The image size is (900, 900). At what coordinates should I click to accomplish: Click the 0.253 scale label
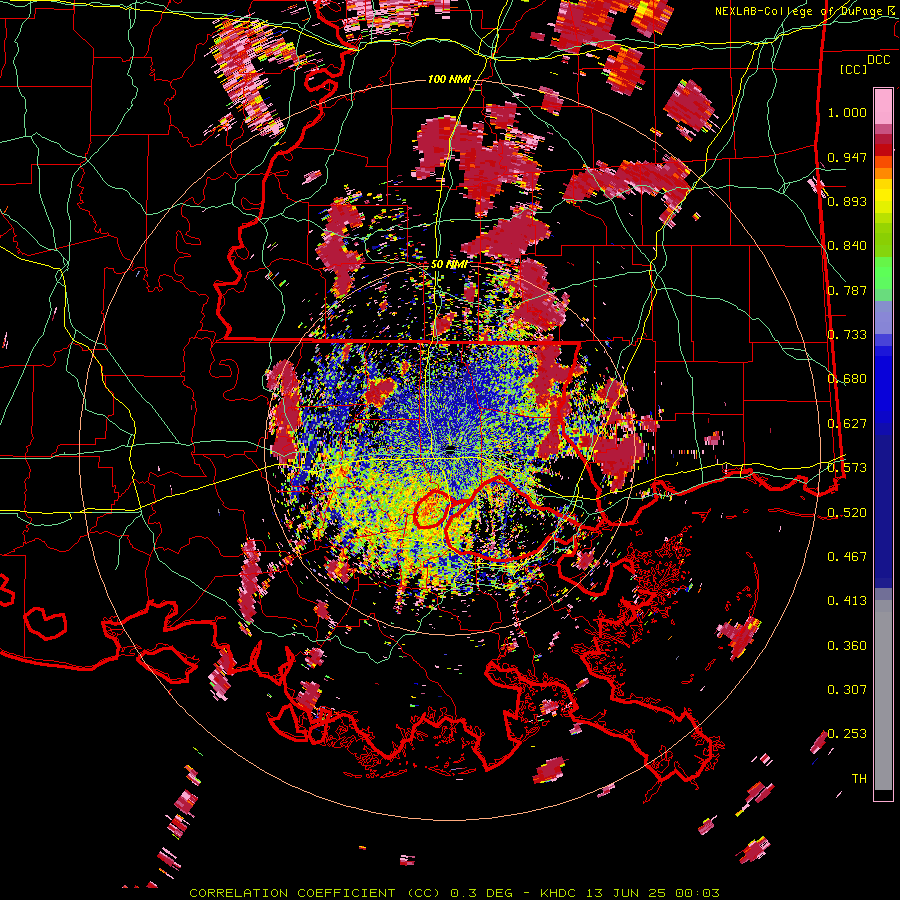click(847, 734)
